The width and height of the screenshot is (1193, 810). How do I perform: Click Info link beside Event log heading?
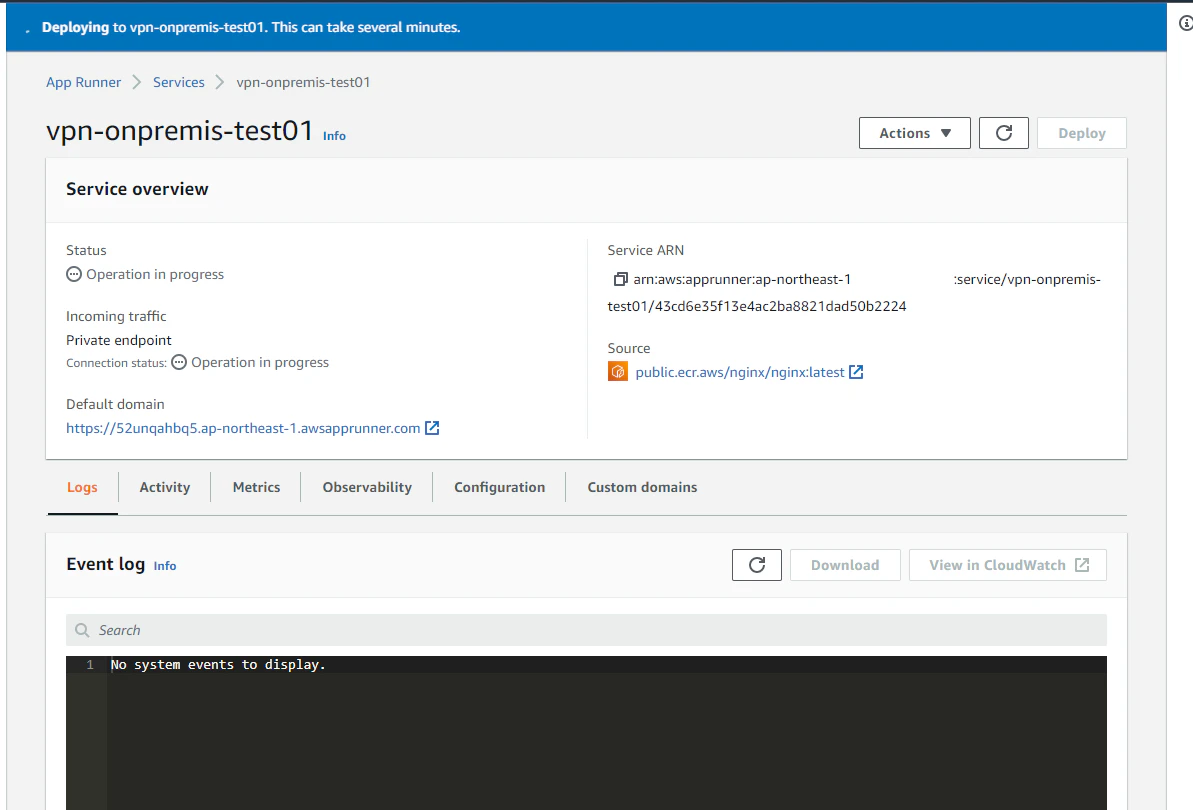165,566
